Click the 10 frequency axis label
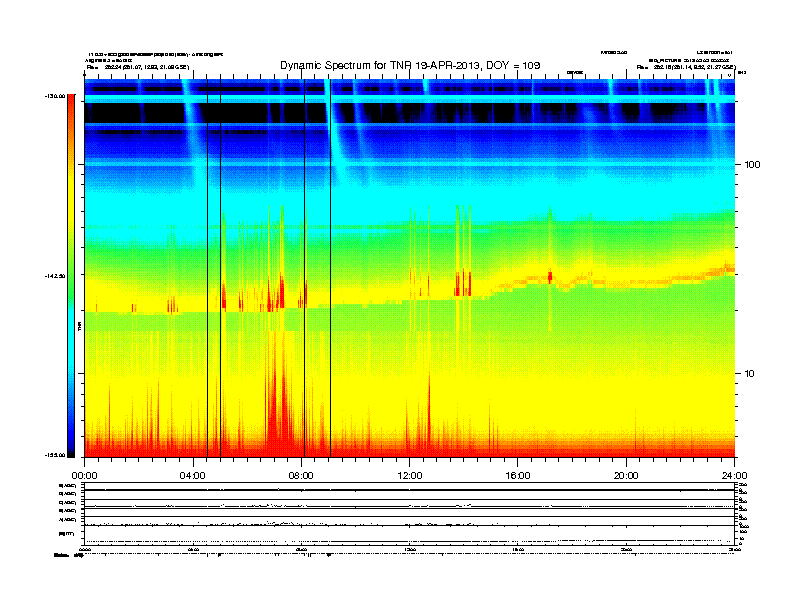Image resolution: width=792 pixels, height=612 pixels. [750, 374]
